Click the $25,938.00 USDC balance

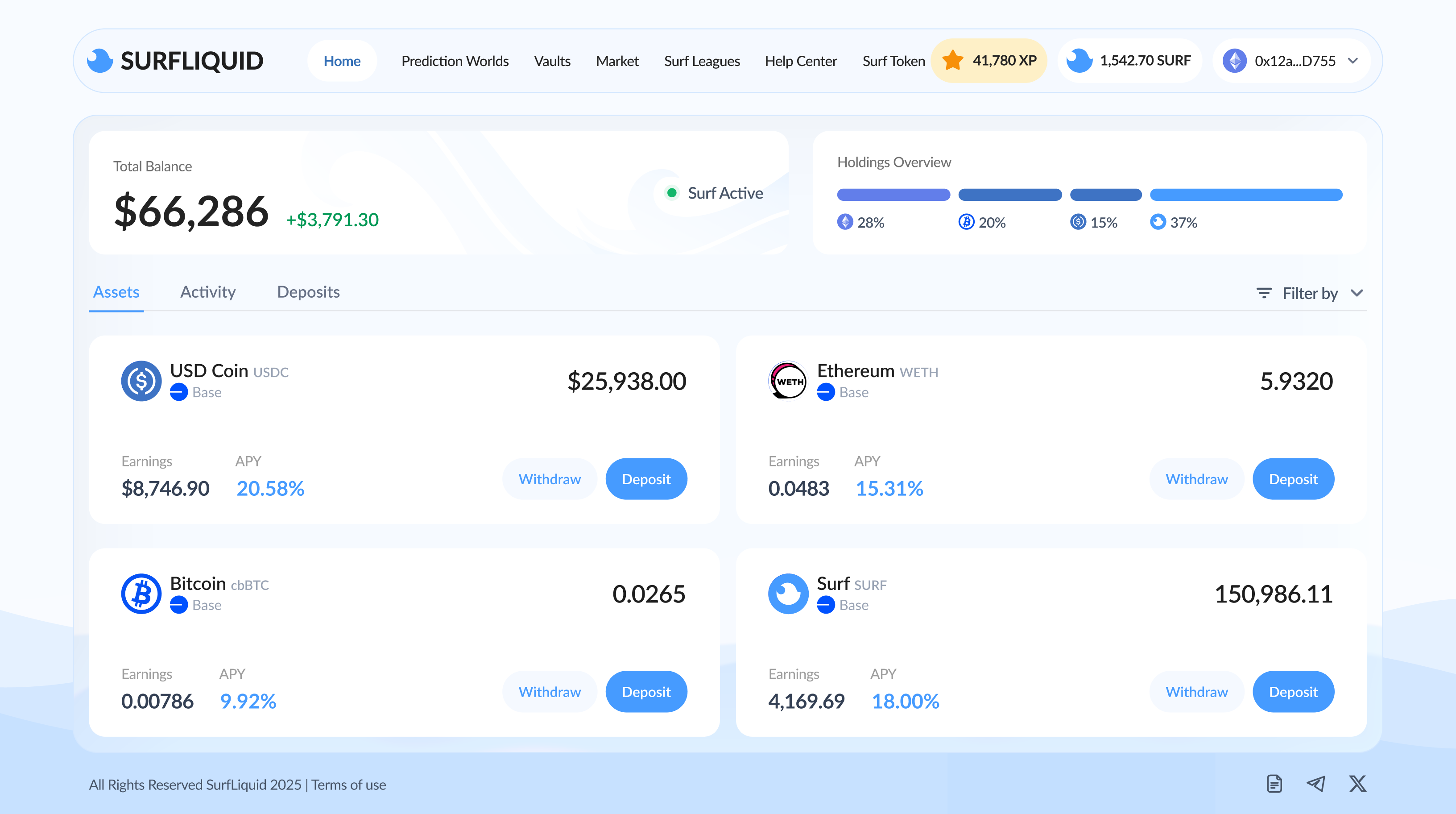coord(627,382)
